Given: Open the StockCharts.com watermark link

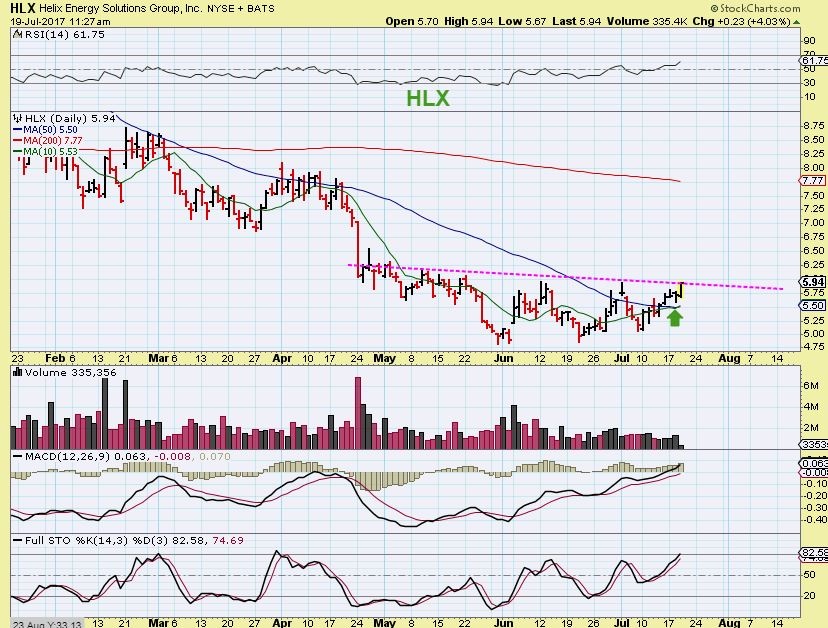Looking at the screenshot, I should (x=781, y=7).
